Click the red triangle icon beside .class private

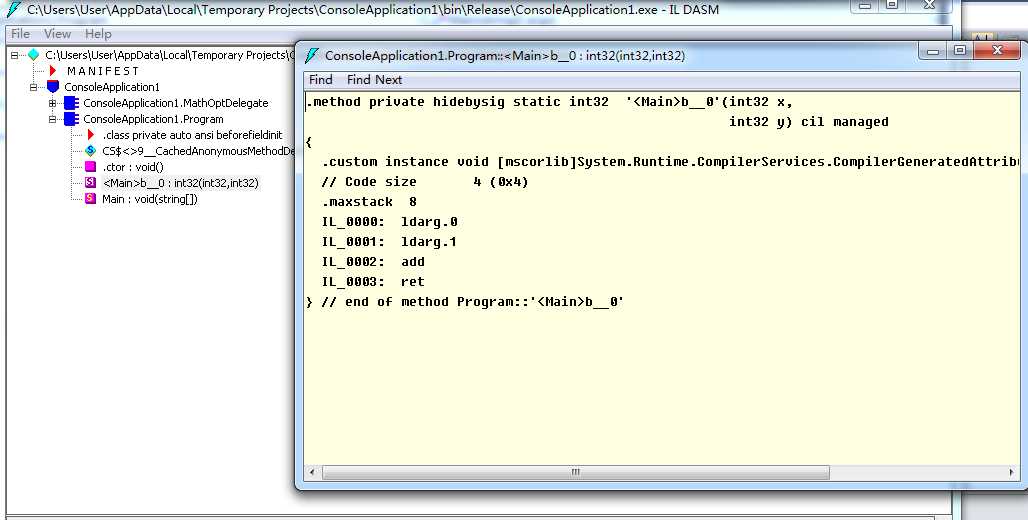90,134
